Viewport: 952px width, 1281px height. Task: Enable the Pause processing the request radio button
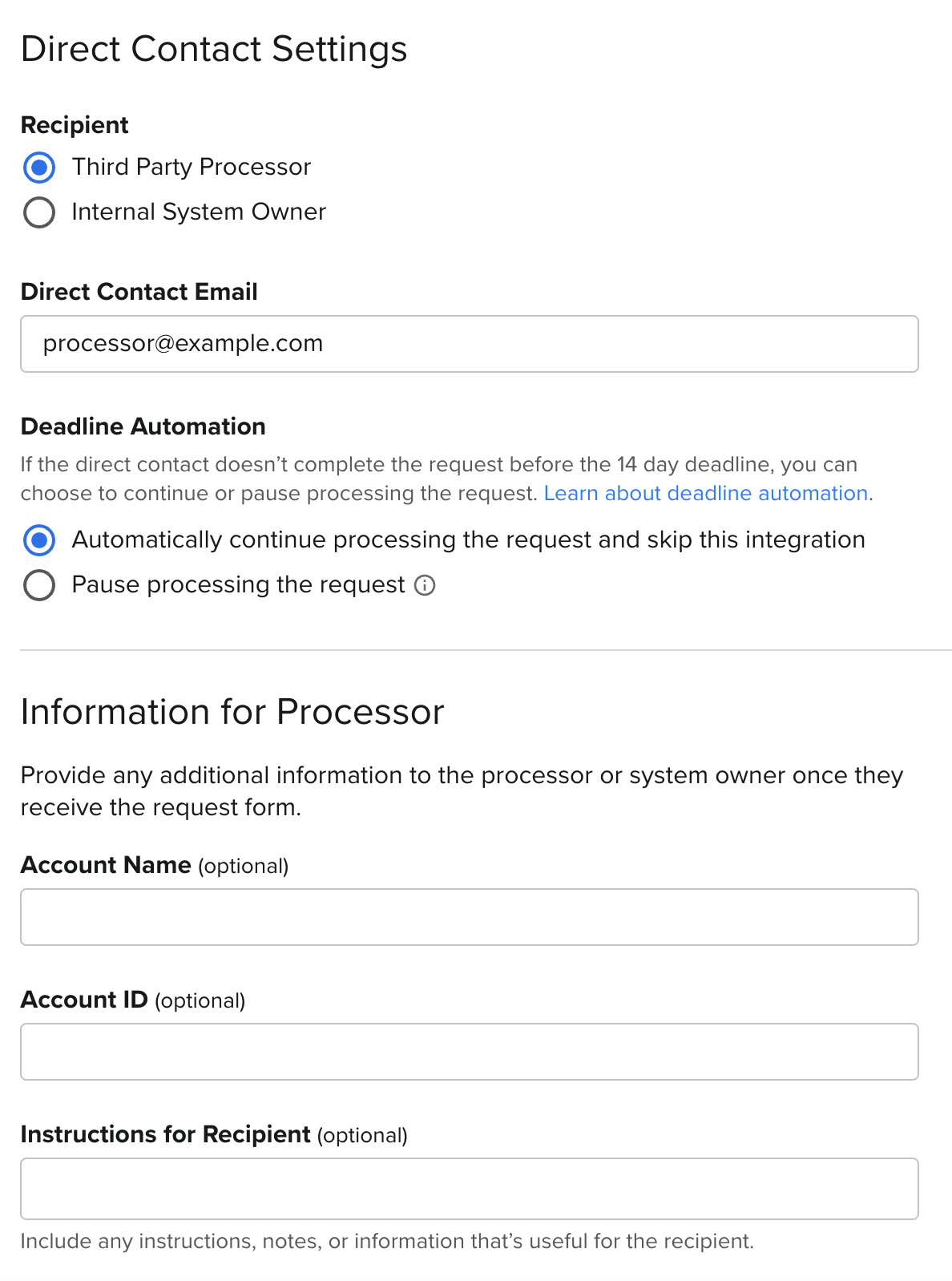point(39,585)
